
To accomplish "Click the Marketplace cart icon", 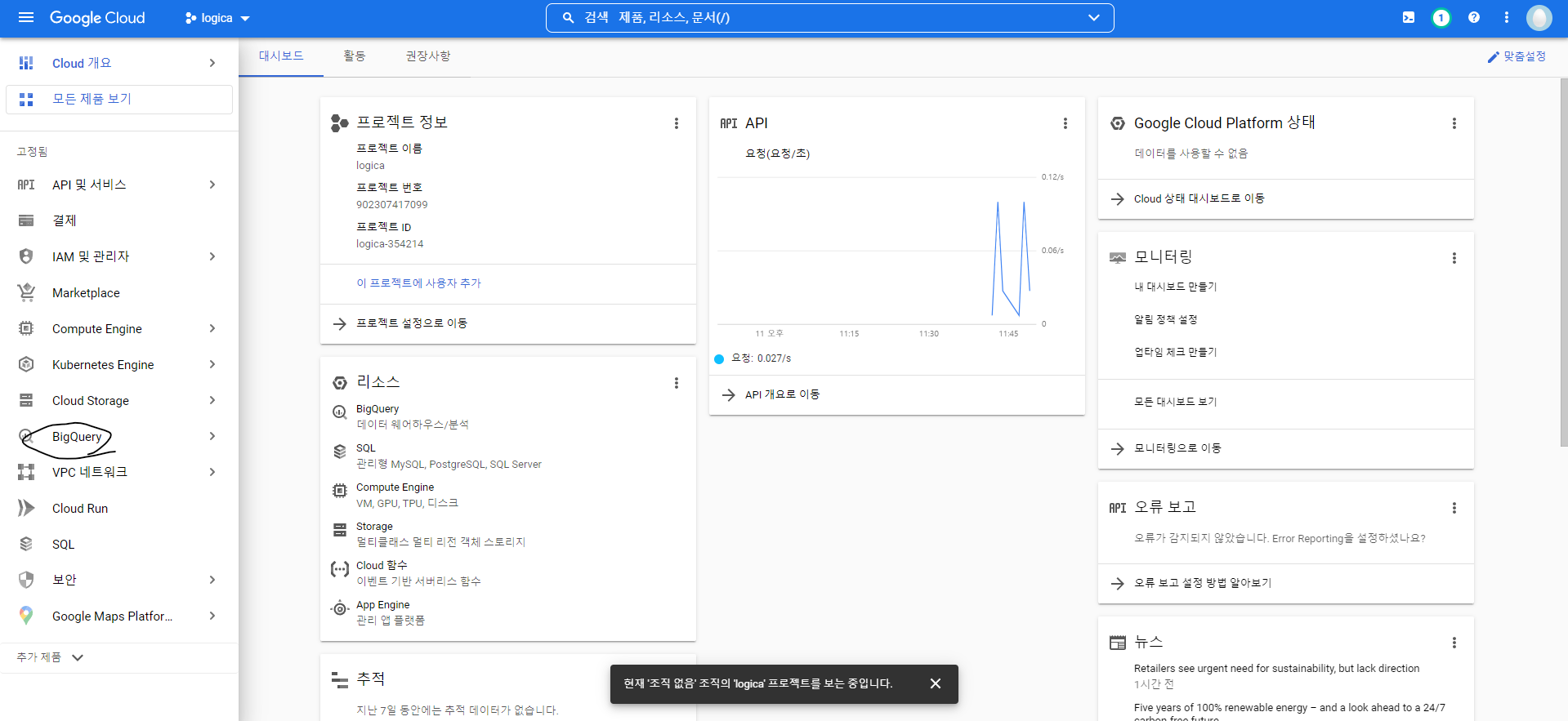I will click(x=26, y=292).
